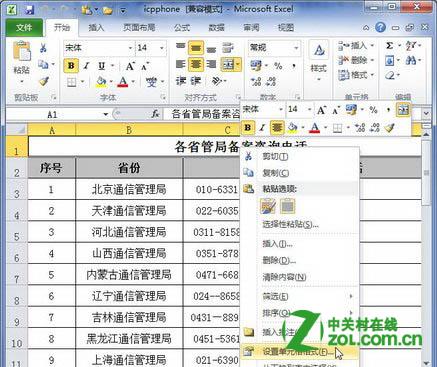Click the Borders icon in ribbon font group
The image size is (437, 367).
(71, 82)
